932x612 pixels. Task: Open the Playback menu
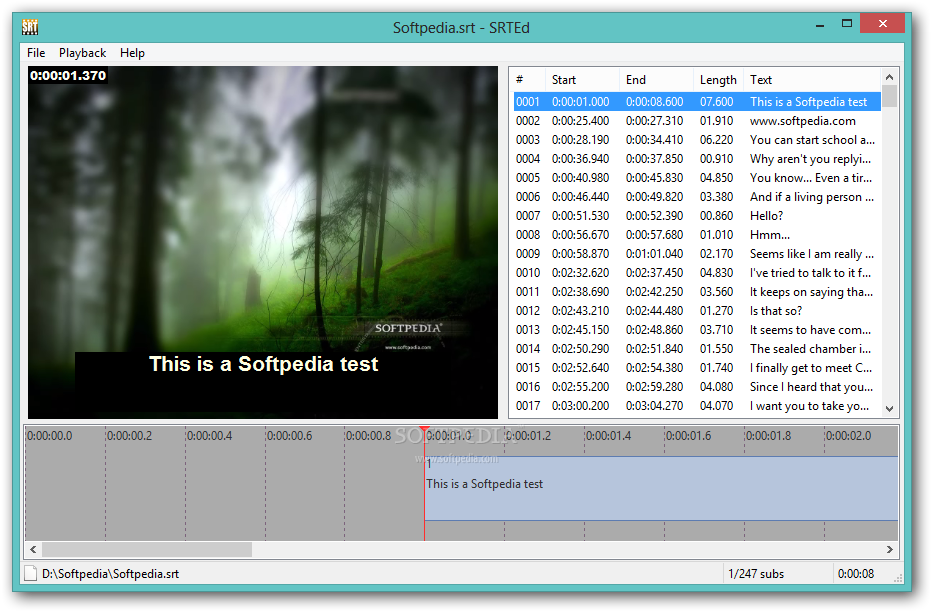82,53
